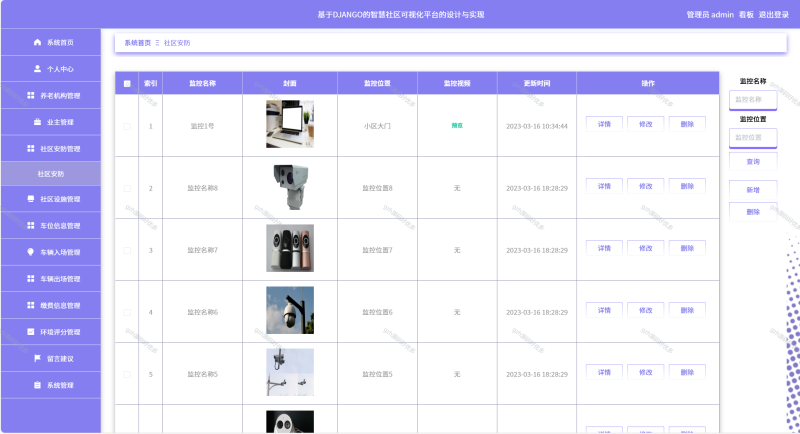
Task: Expand the 车辆入场管理 menu
Action: (51, 252)
